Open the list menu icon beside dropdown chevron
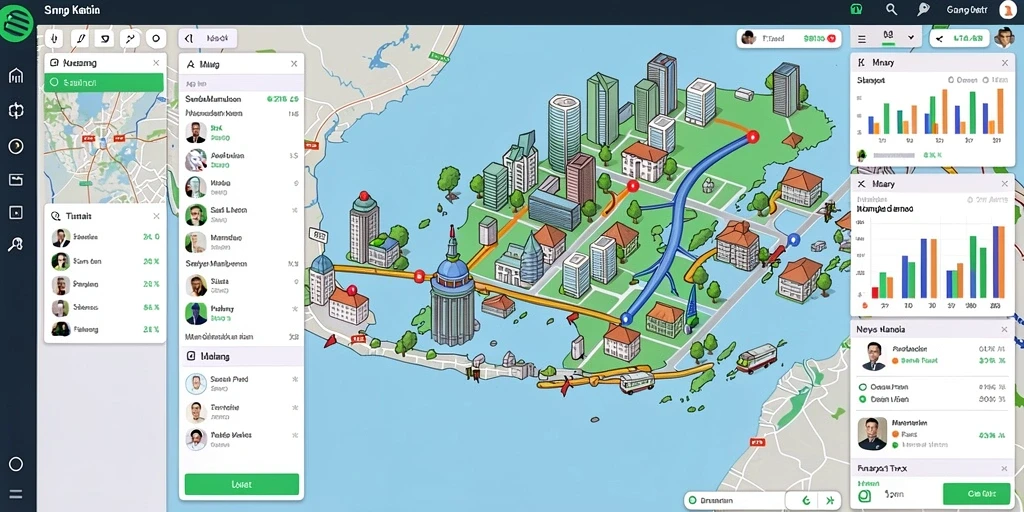 click(x=862, y=39)
